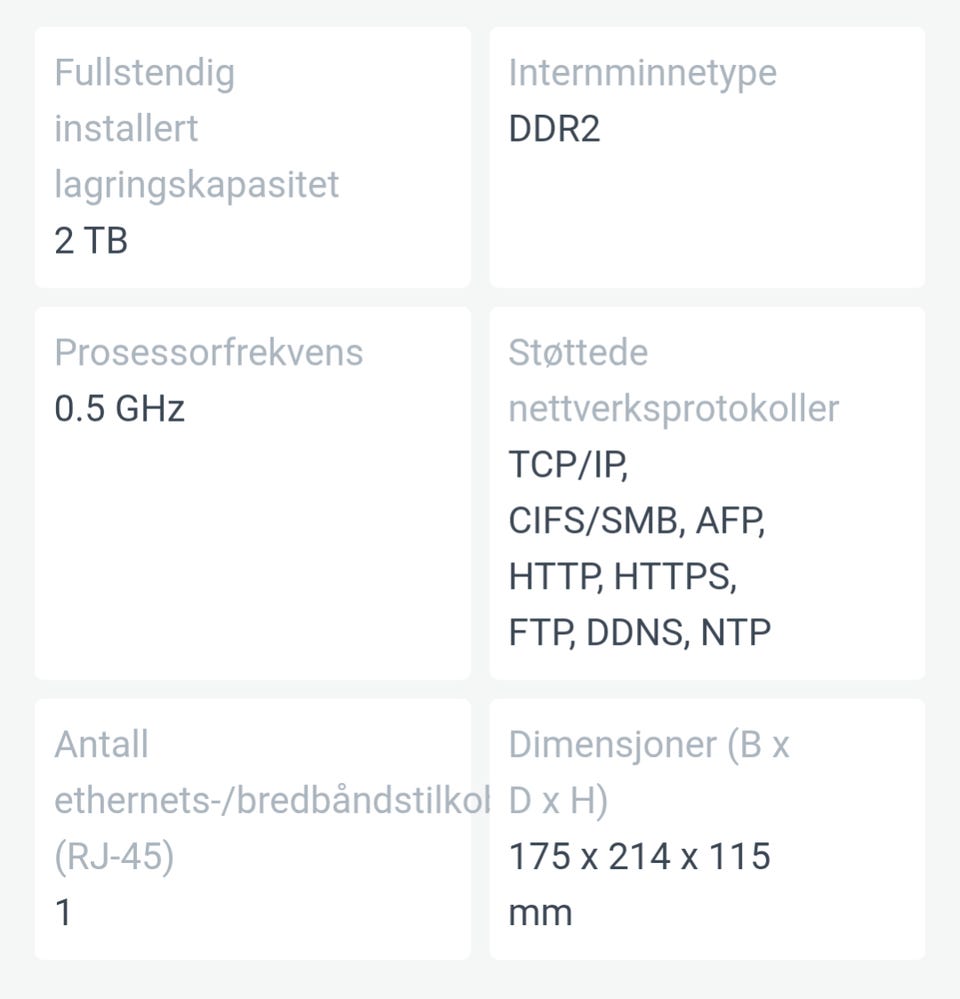960x999 pixels.
Task: Select the Dimensjoner (B x label
Action: (648, 744)
